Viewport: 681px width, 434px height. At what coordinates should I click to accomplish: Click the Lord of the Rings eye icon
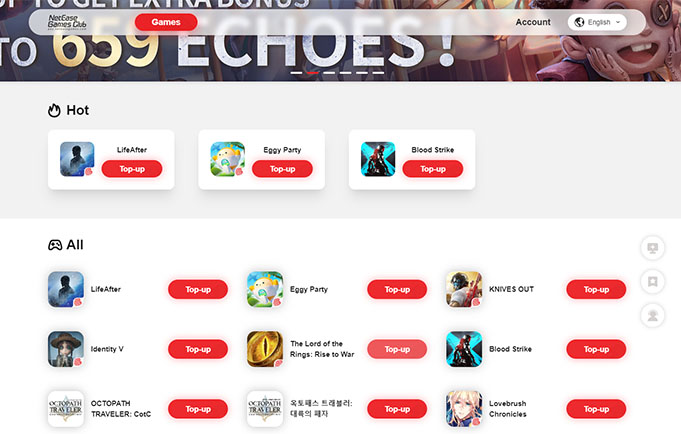point(265,349)
